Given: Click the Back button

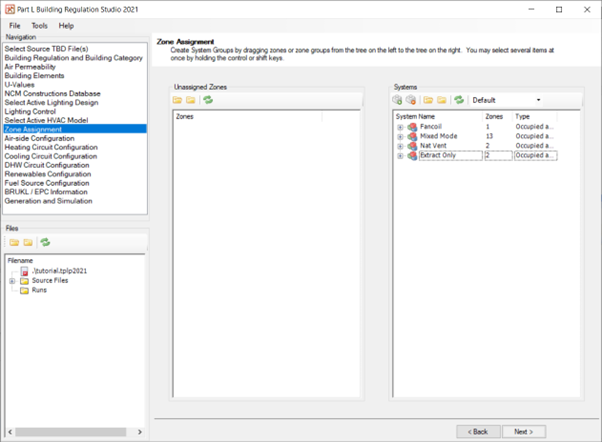Looking at the screenshot, I should 478,432.
